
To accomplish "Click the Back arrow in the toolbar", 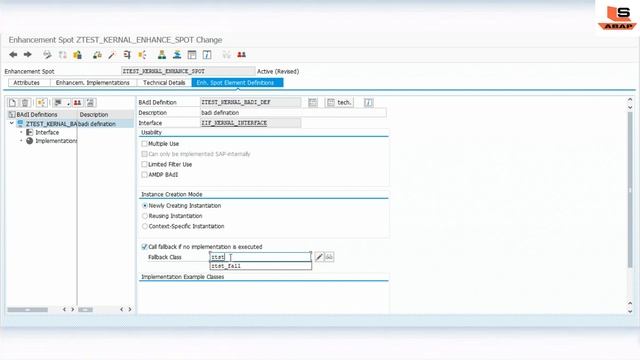I will [x=13, y=55].
